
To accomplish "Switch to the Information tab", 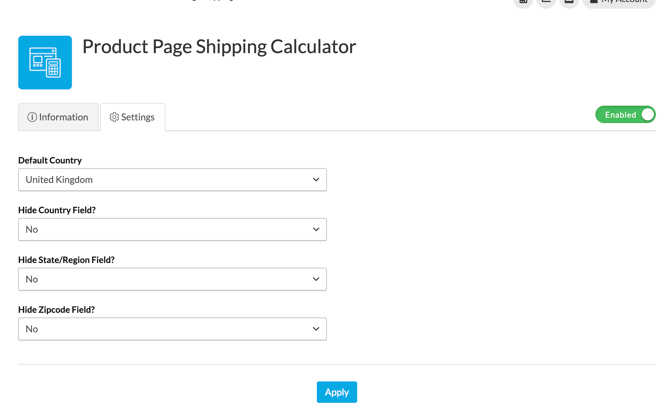I will pos(58,117).
